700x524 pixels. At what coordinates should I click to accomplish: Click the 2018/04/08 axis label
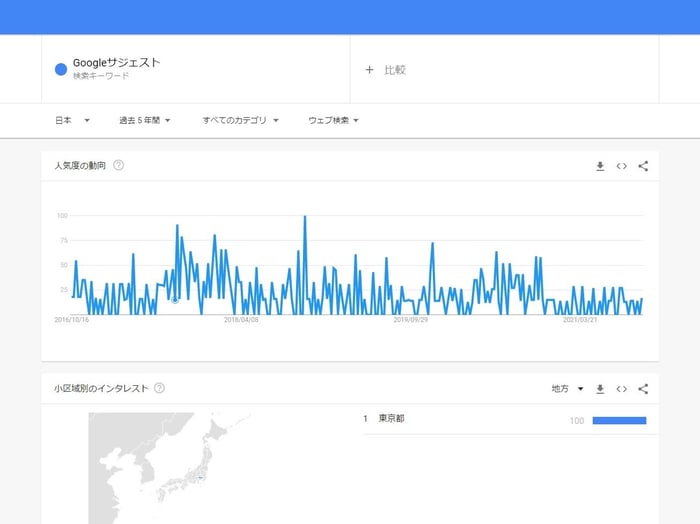click(x=241, y=320)
